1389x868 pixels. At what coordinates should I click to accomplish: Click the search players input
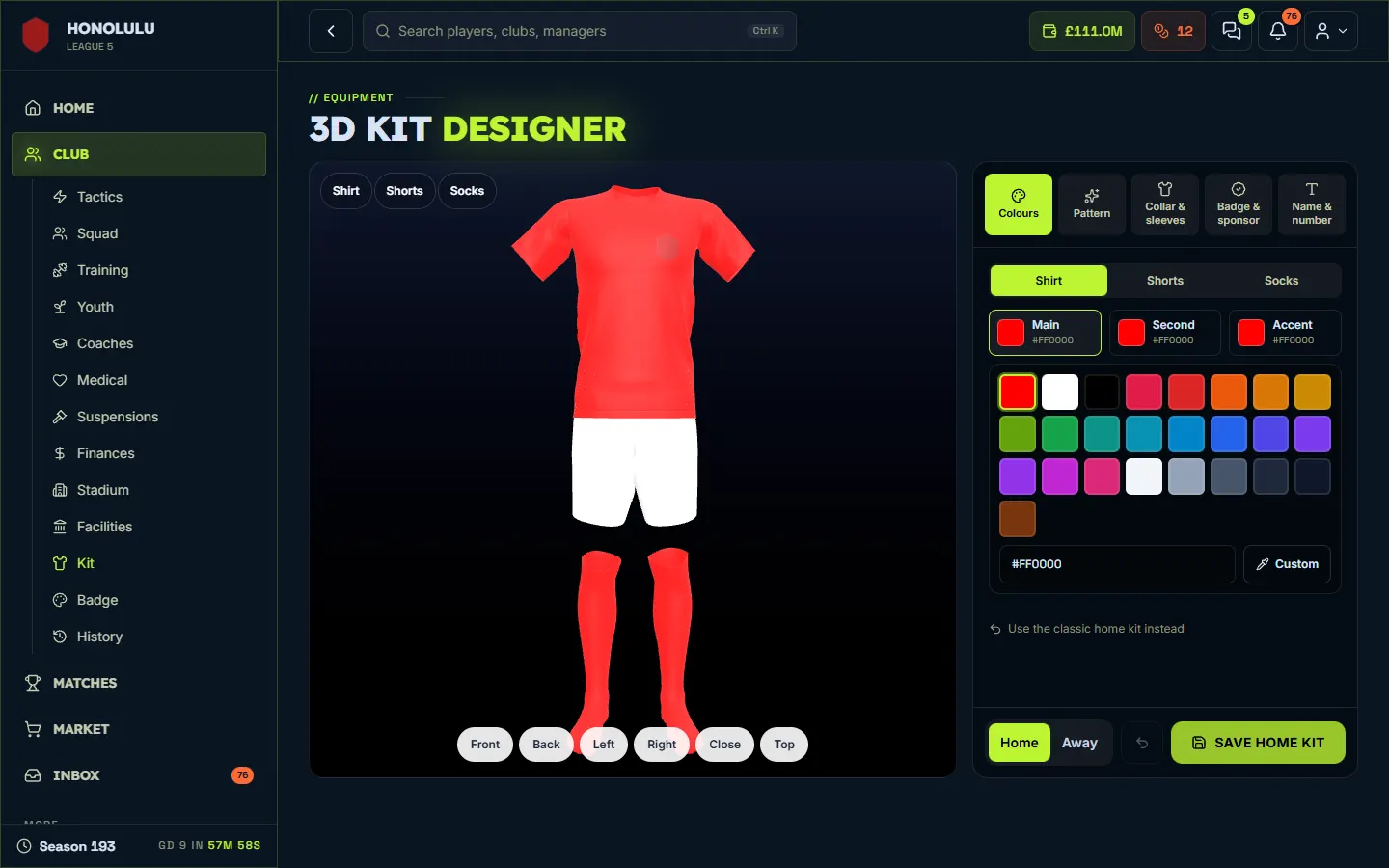click(x=579, y=31)
